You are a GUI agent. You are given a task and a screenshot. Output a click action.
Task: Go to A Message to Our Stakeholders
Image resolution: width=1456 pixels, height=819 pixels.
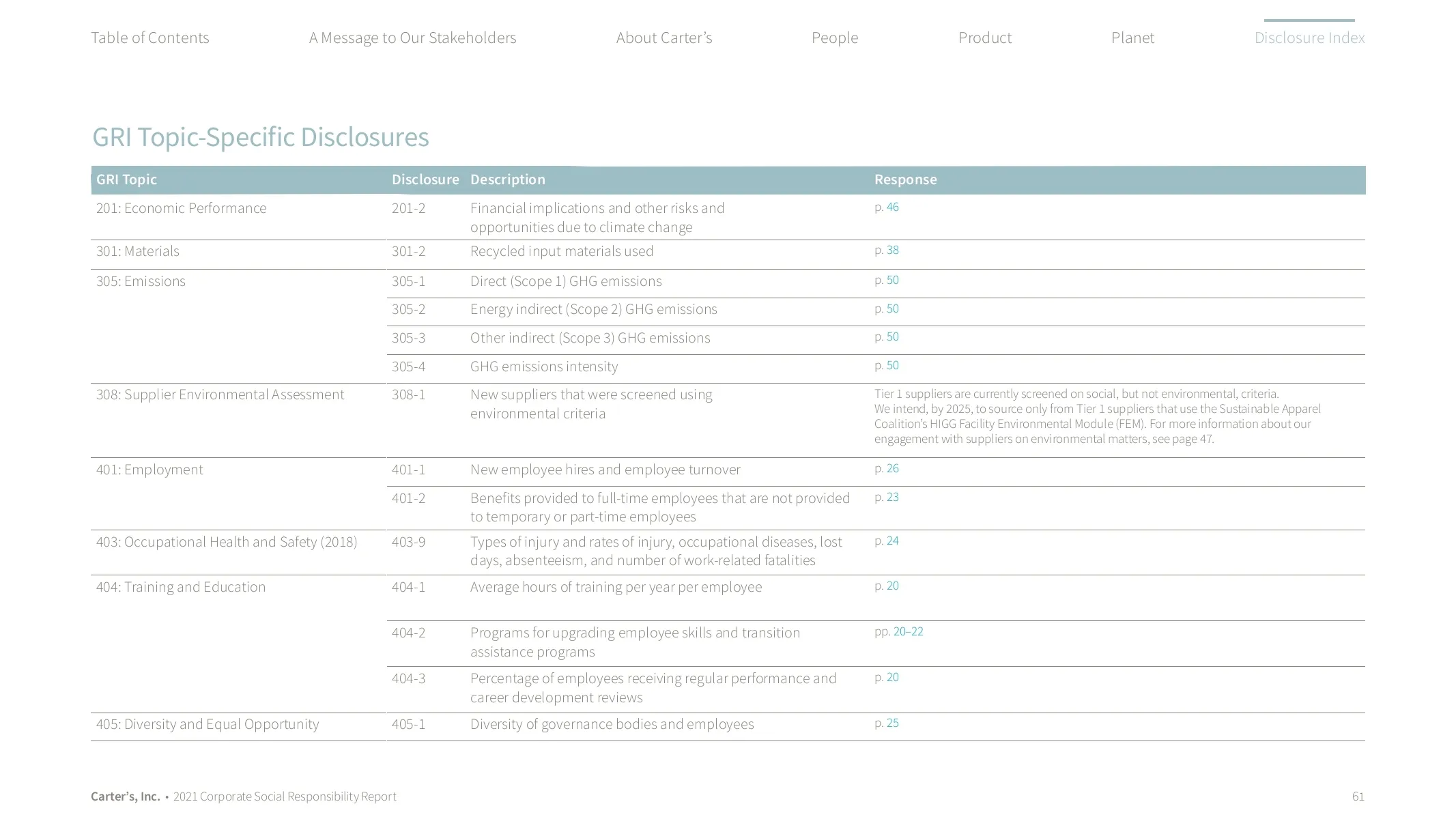(412, 38)
